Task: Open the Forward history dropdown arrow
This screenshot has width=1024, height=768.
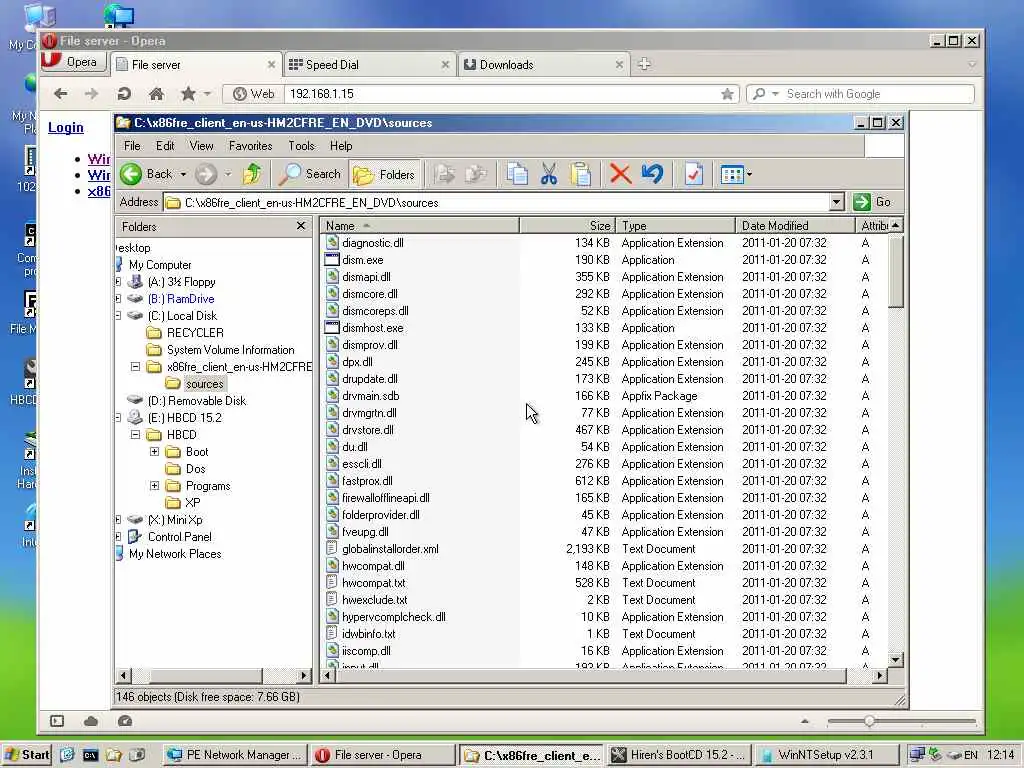Action: pos(228,174)
